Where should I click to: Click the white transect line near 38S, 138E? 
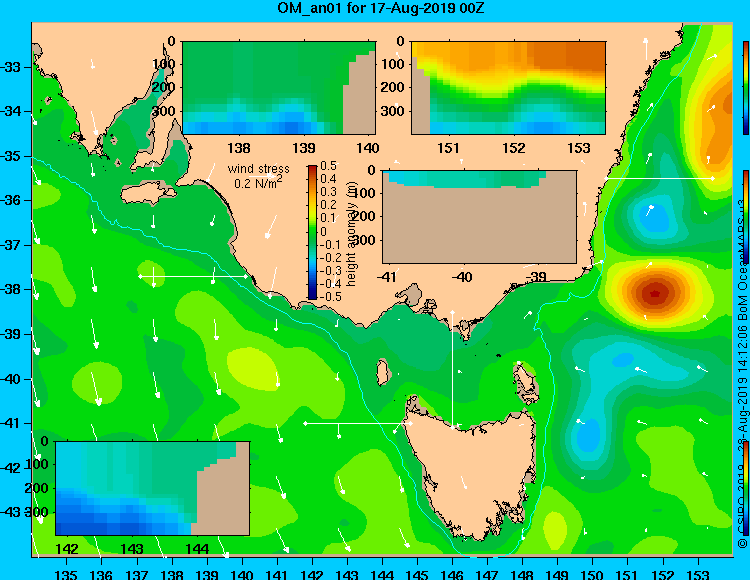point(193,276)
